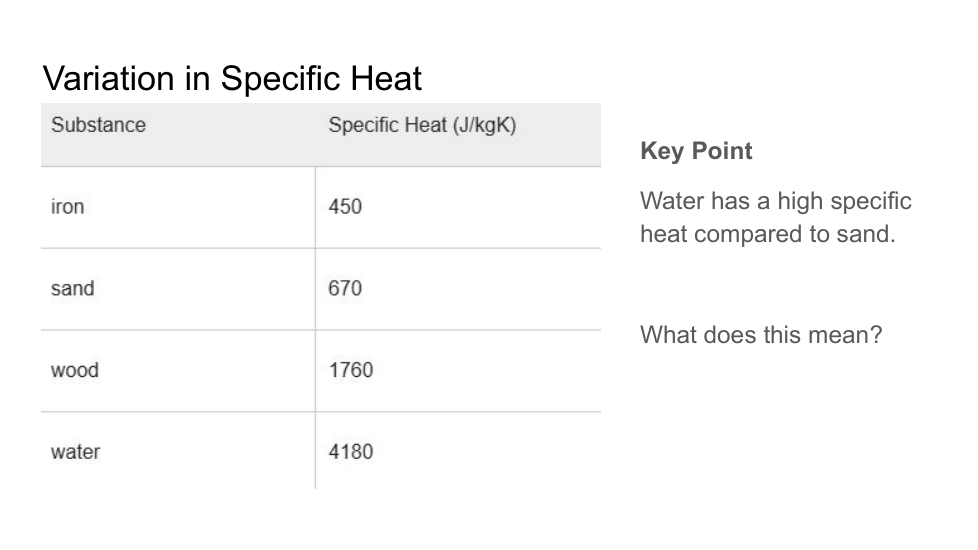978x550 pixels.
Task: Click the '1760' value cell
Action: [x=458, y=371]
